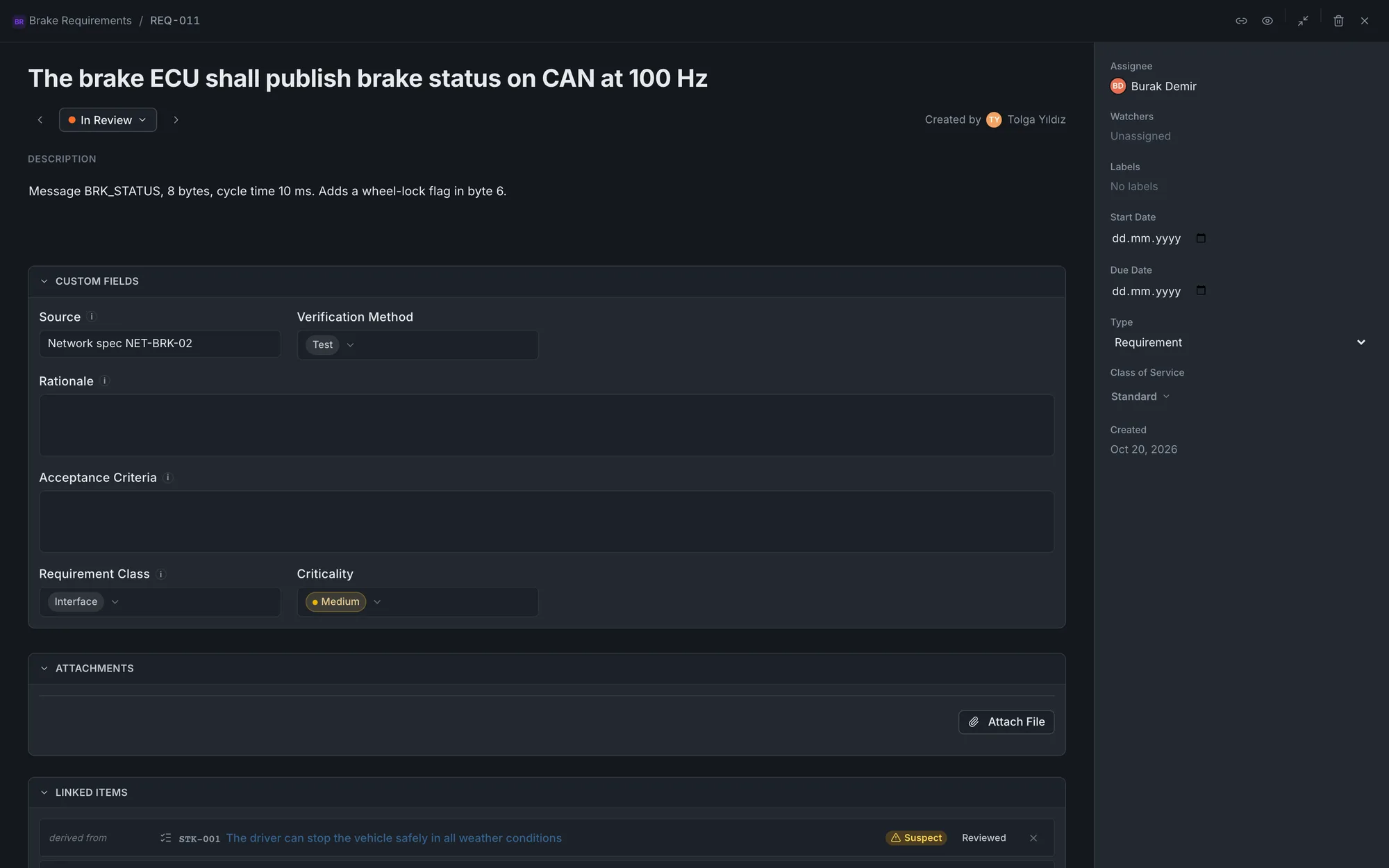Click the Source field info icon
Viewport: 1389px width, 868px height.
point(92,317)
